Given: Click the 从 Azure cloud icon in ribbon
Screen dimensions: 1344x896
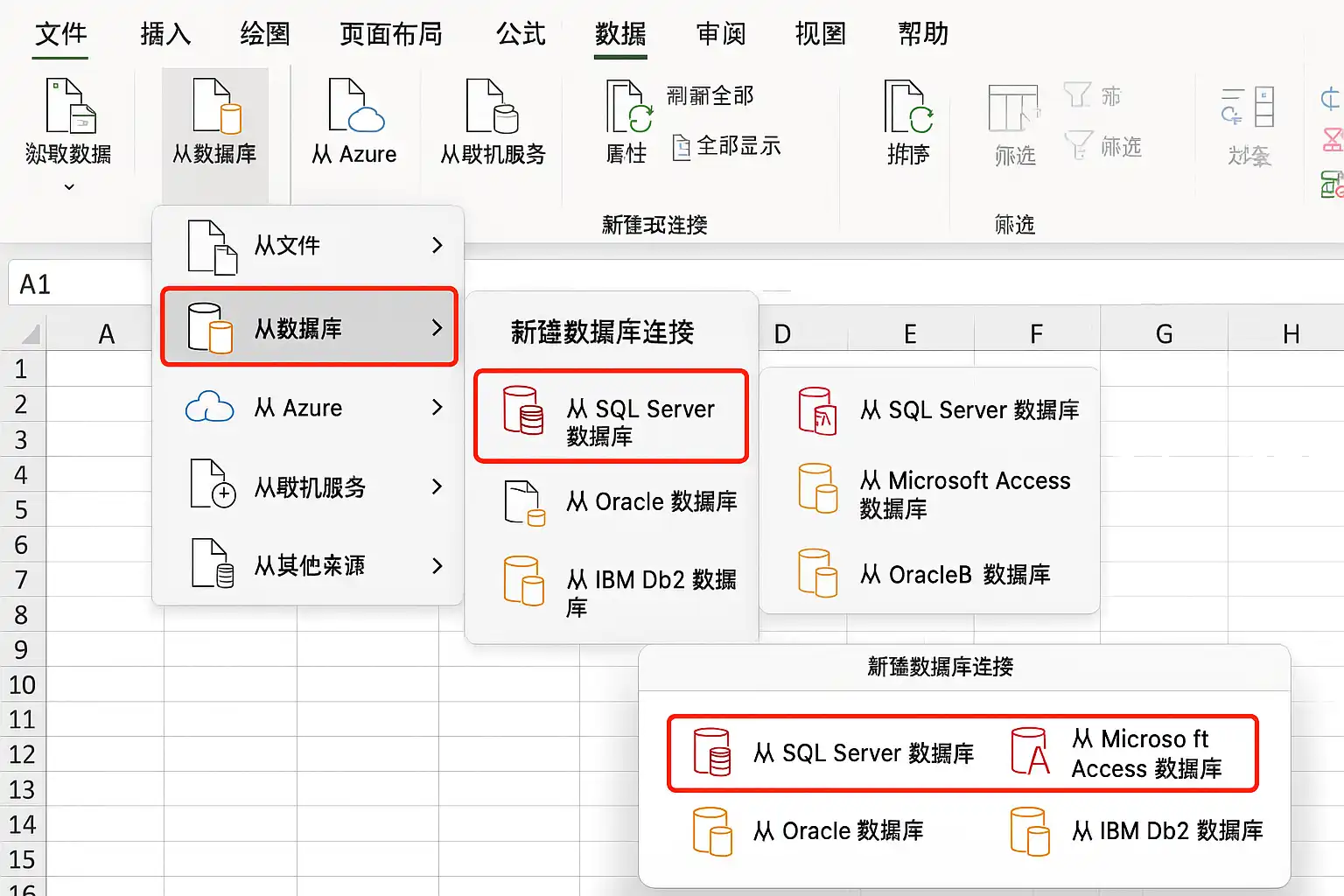Looking at the screenshot, I should point(356,105).
